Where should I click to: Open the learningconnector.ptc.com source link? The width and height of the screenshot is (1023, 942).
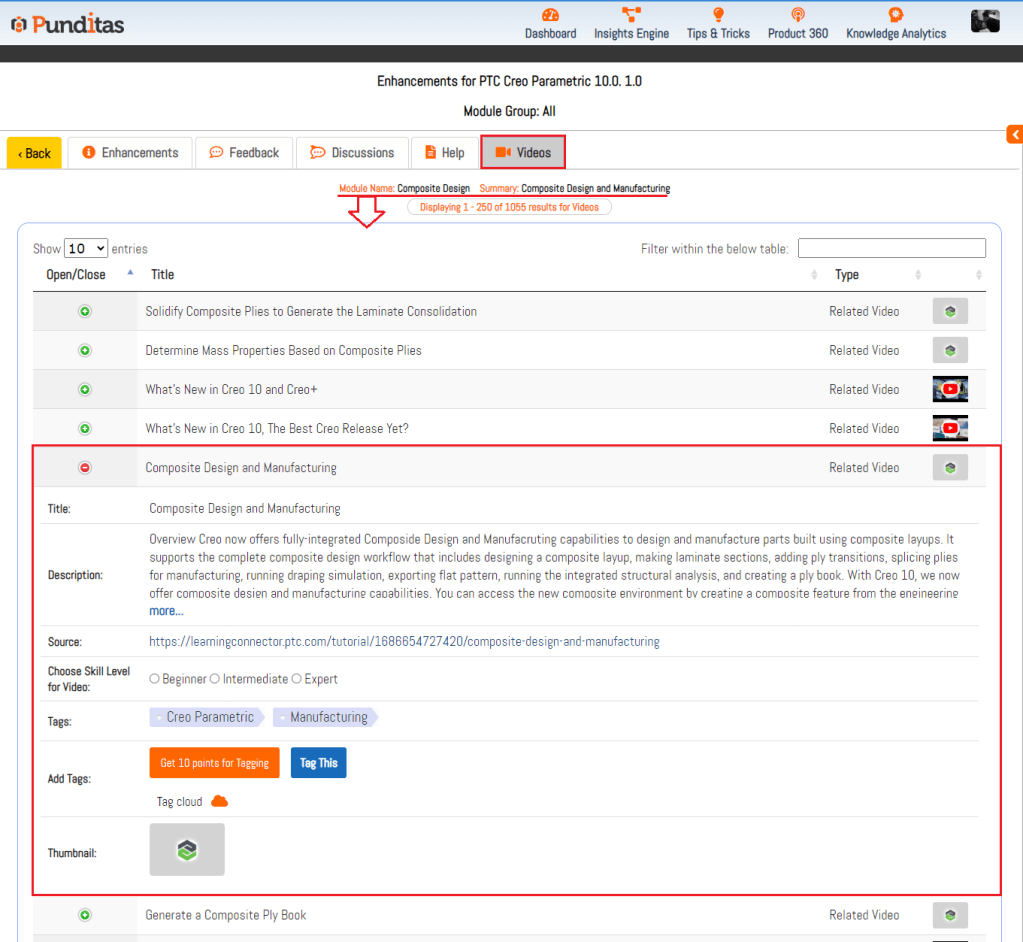click(404, 641)
